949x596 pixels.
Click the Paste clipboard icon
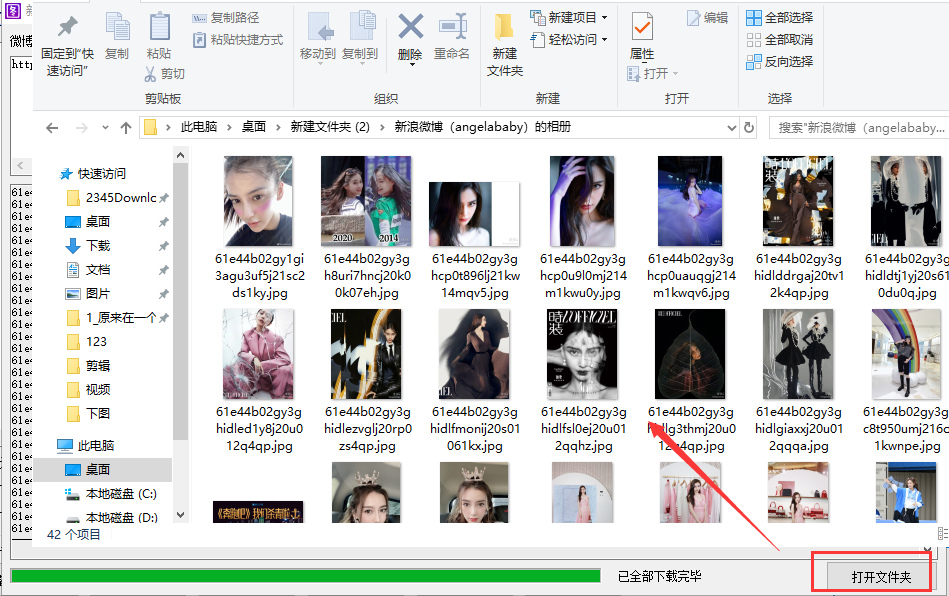tap(159, 27)
